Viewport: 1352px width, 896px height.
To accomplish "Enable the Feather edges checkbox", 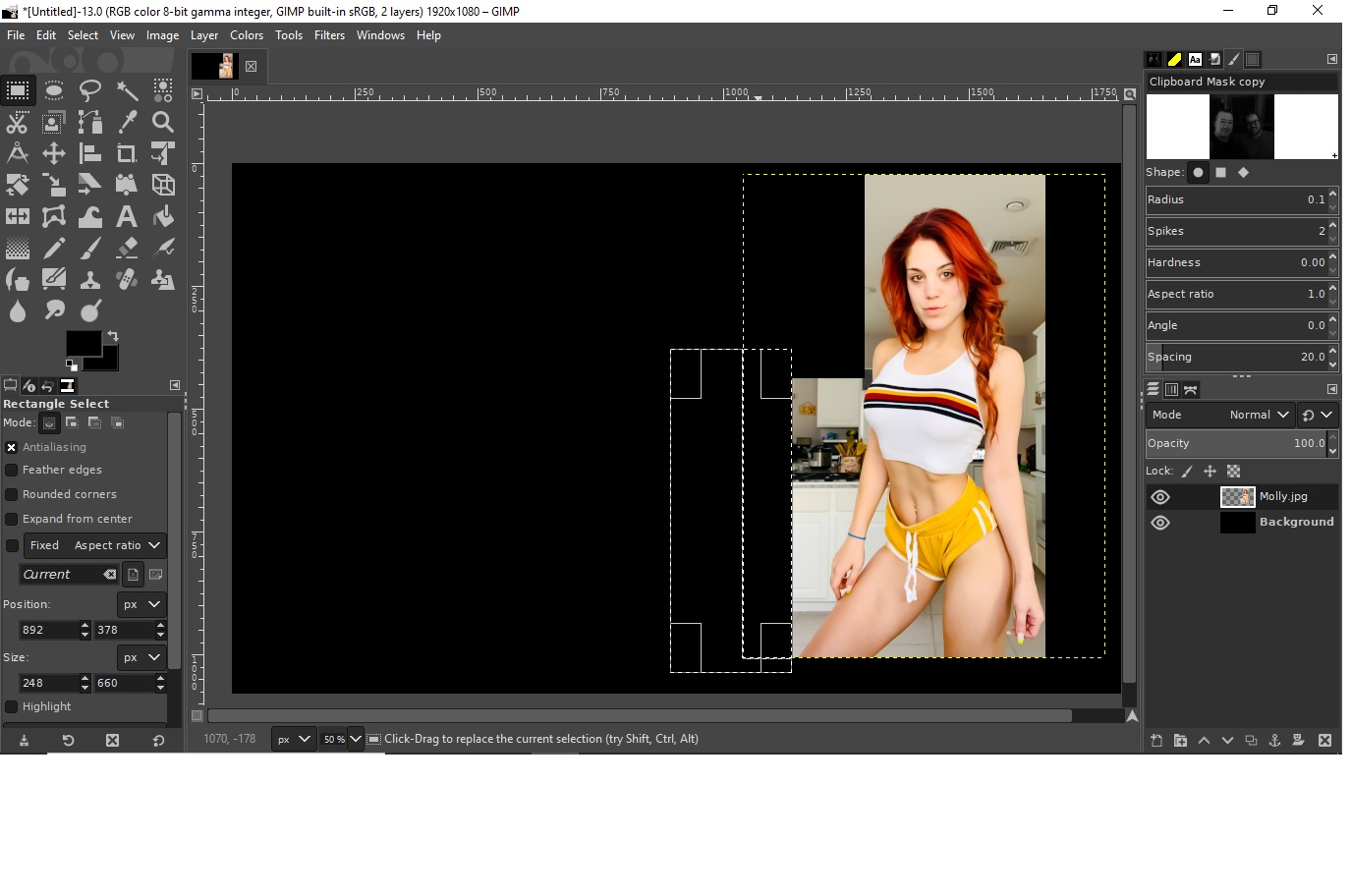I will [x=12, y=471].
